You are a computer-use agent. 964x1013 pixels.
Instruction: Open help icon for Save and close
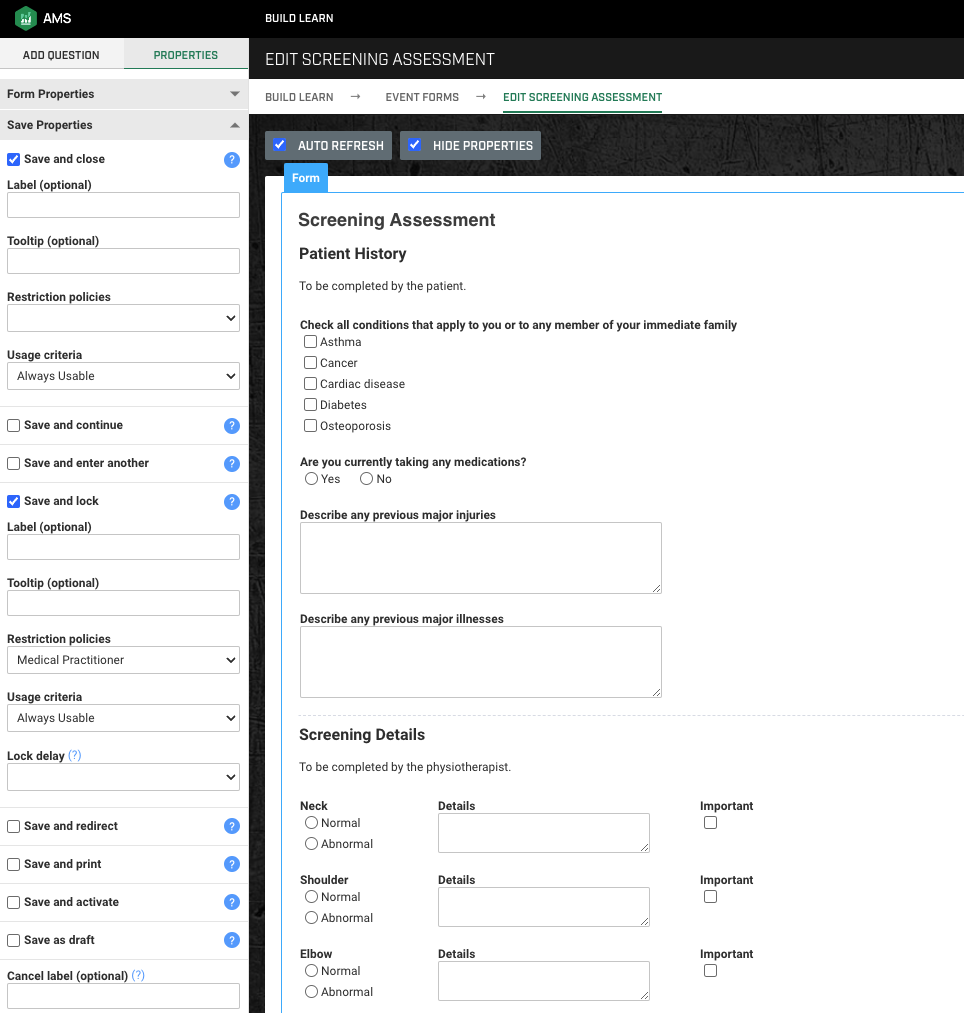click(x=232, y=160)
